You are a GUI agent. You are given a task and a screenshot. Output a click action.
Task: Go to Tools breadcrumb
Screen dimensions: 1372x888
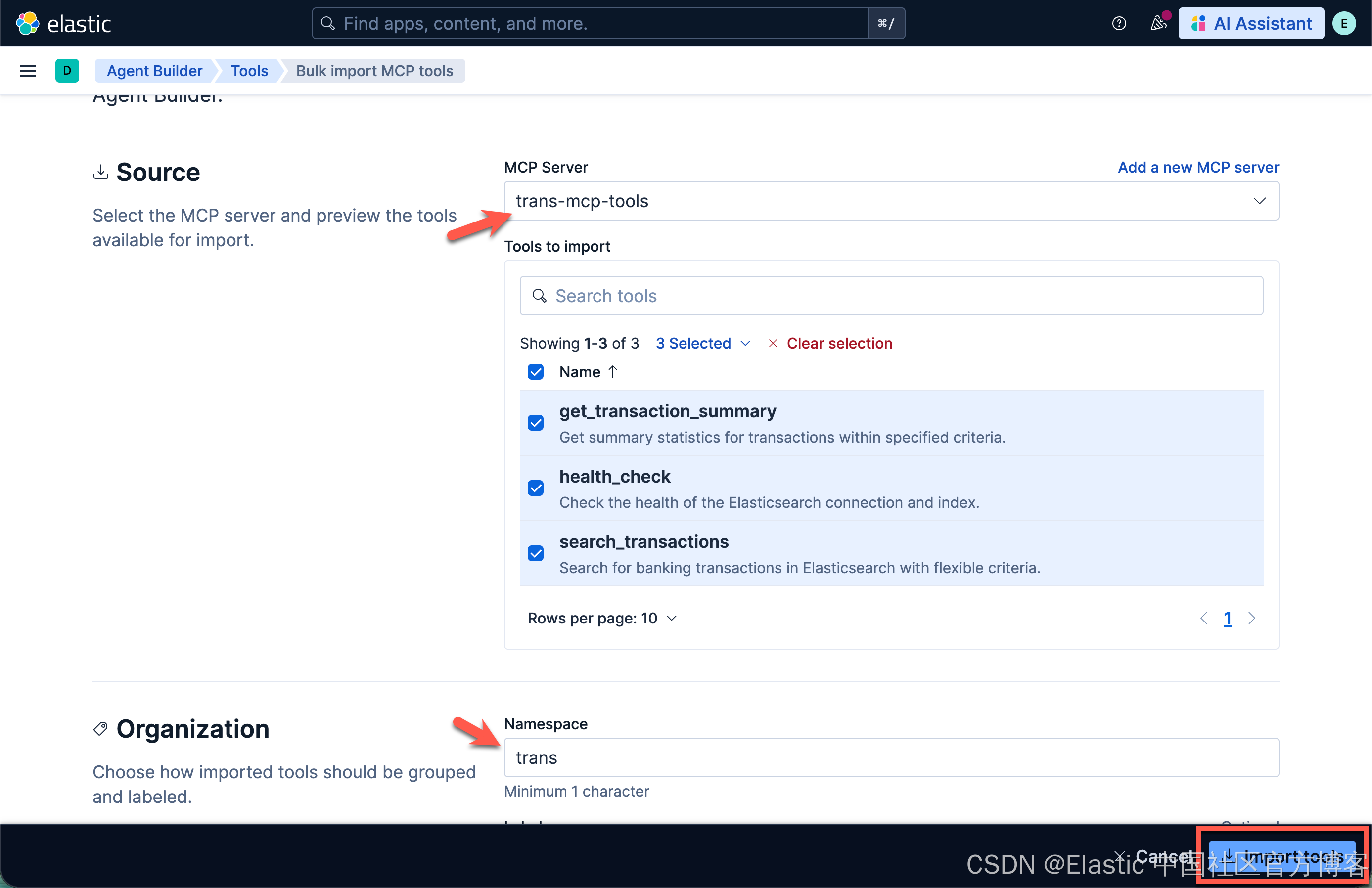pos(249,71)
